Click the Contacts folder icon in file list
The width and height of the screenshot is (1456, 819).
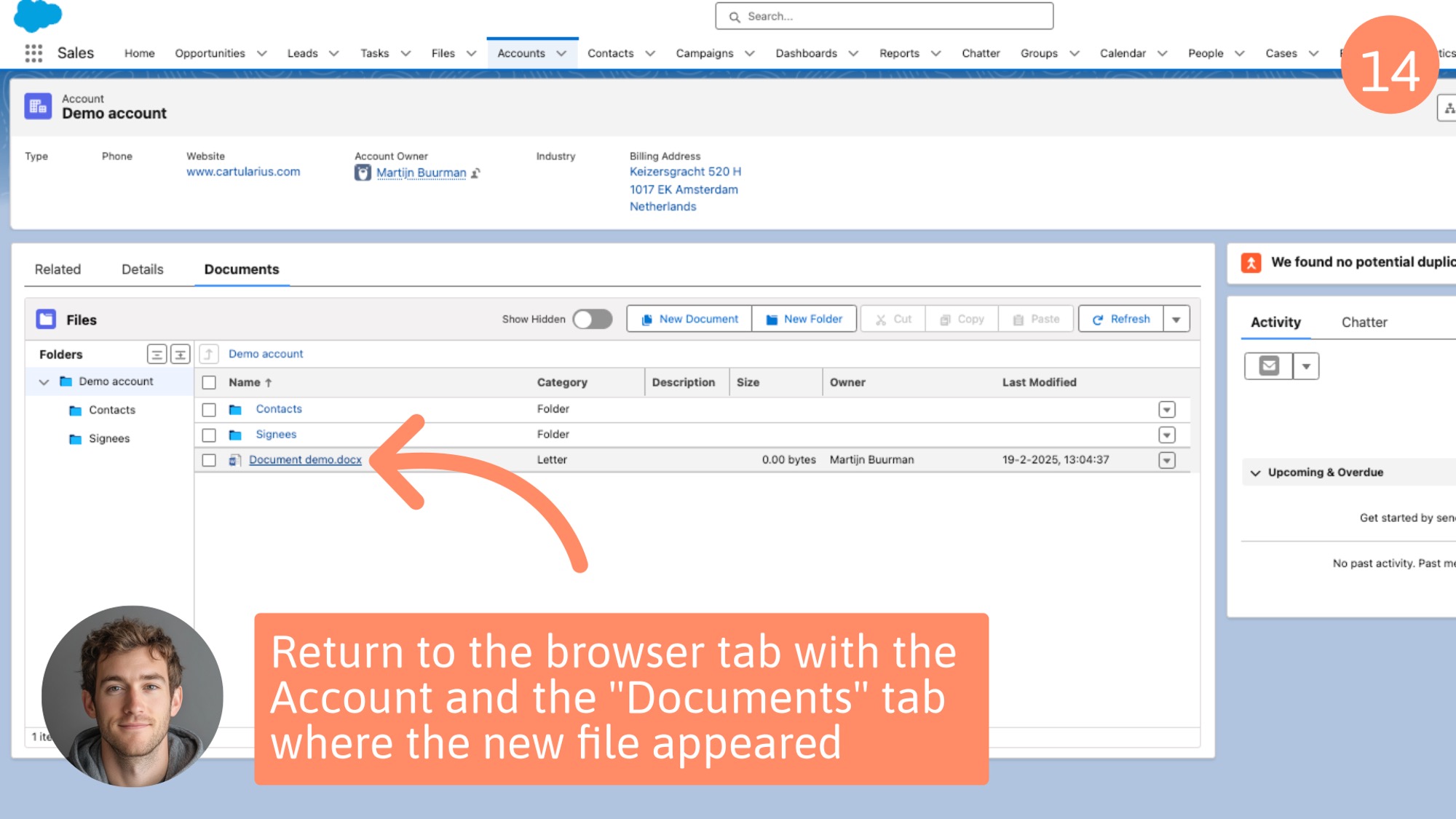(x=235, y=410)
